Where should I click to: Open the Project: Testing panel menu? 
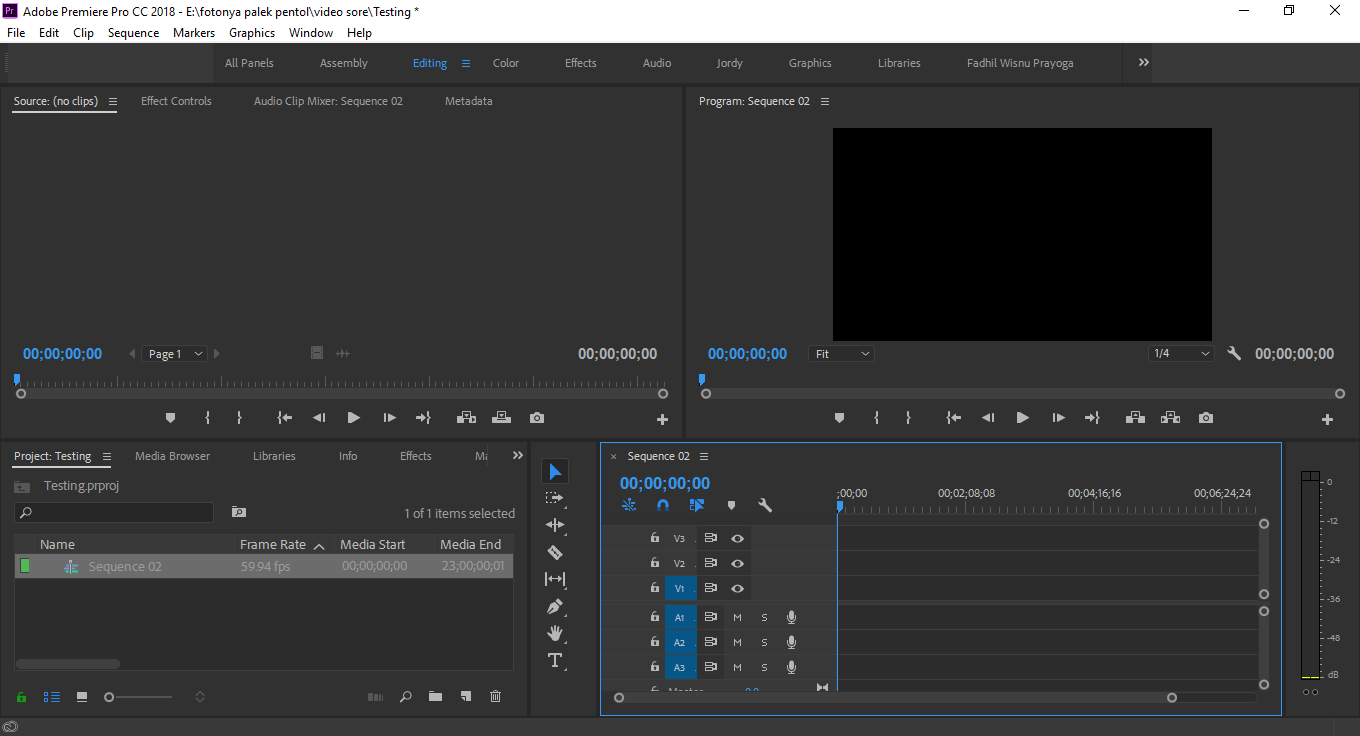[x=106, y=456]
